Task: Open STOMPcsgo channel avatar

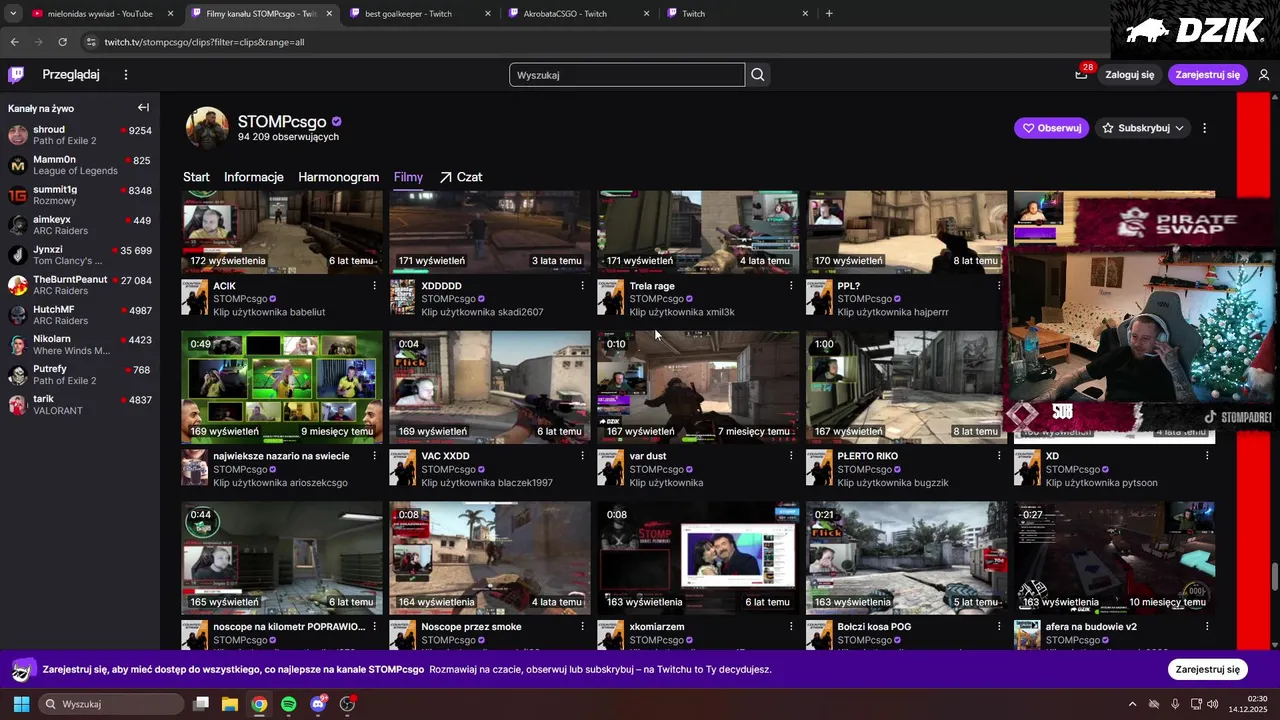Action: click(x=207, y=128)
